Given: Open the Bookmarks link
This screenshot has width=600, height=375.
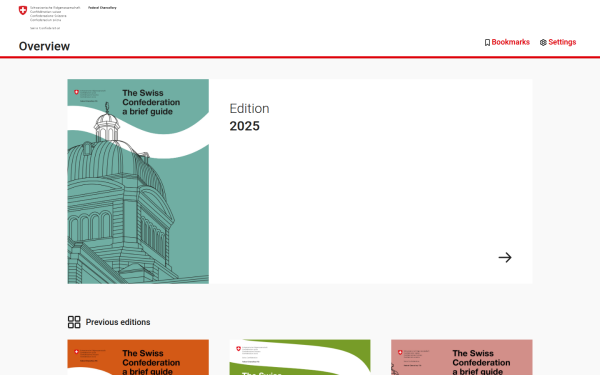Looking at the screenshot, I should click(507, 42).
